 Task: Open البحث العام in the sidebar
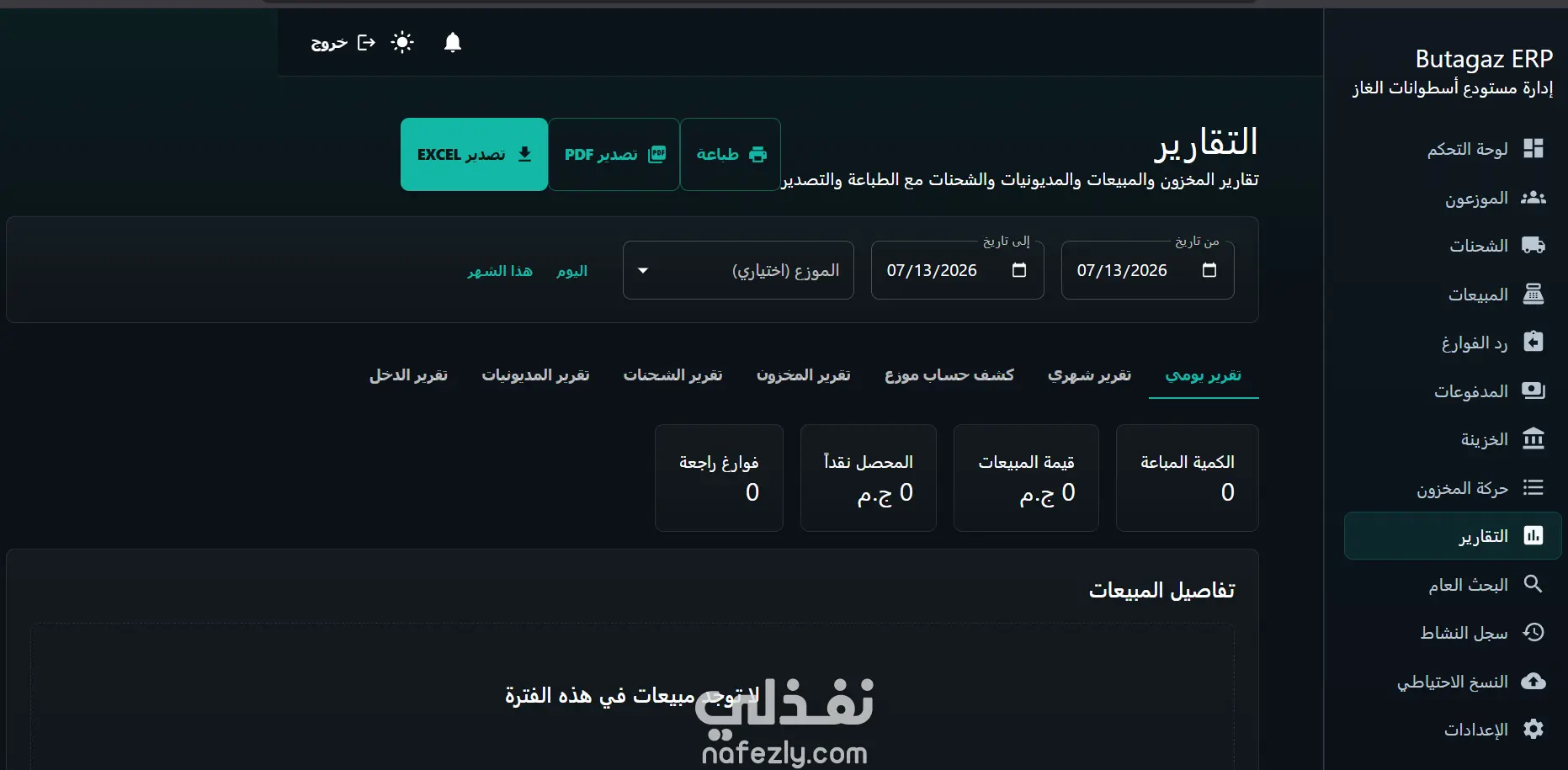[1453, 585]
